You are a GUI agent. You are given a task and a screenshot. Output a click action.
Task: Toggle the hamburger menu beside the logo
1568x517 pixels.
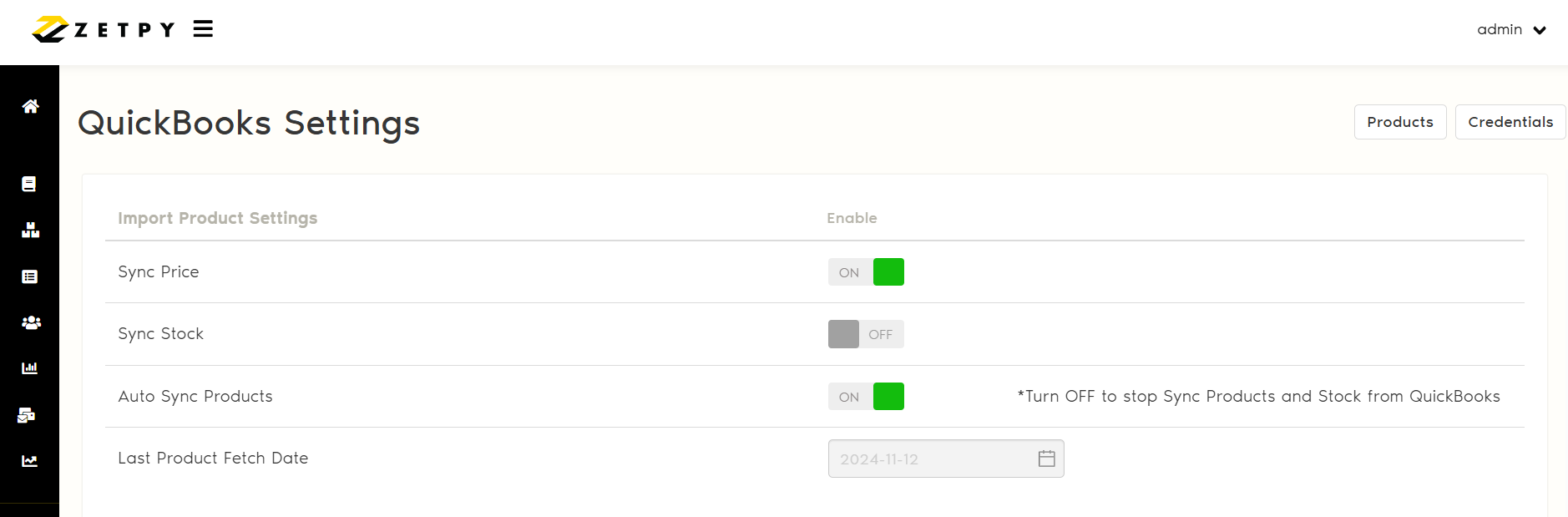[x=203, y=29]
